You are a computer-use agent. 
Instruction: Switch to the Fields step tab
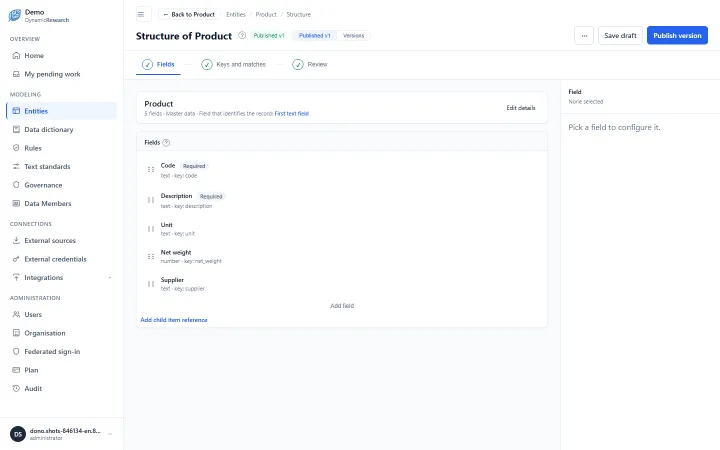click(158, 64)
